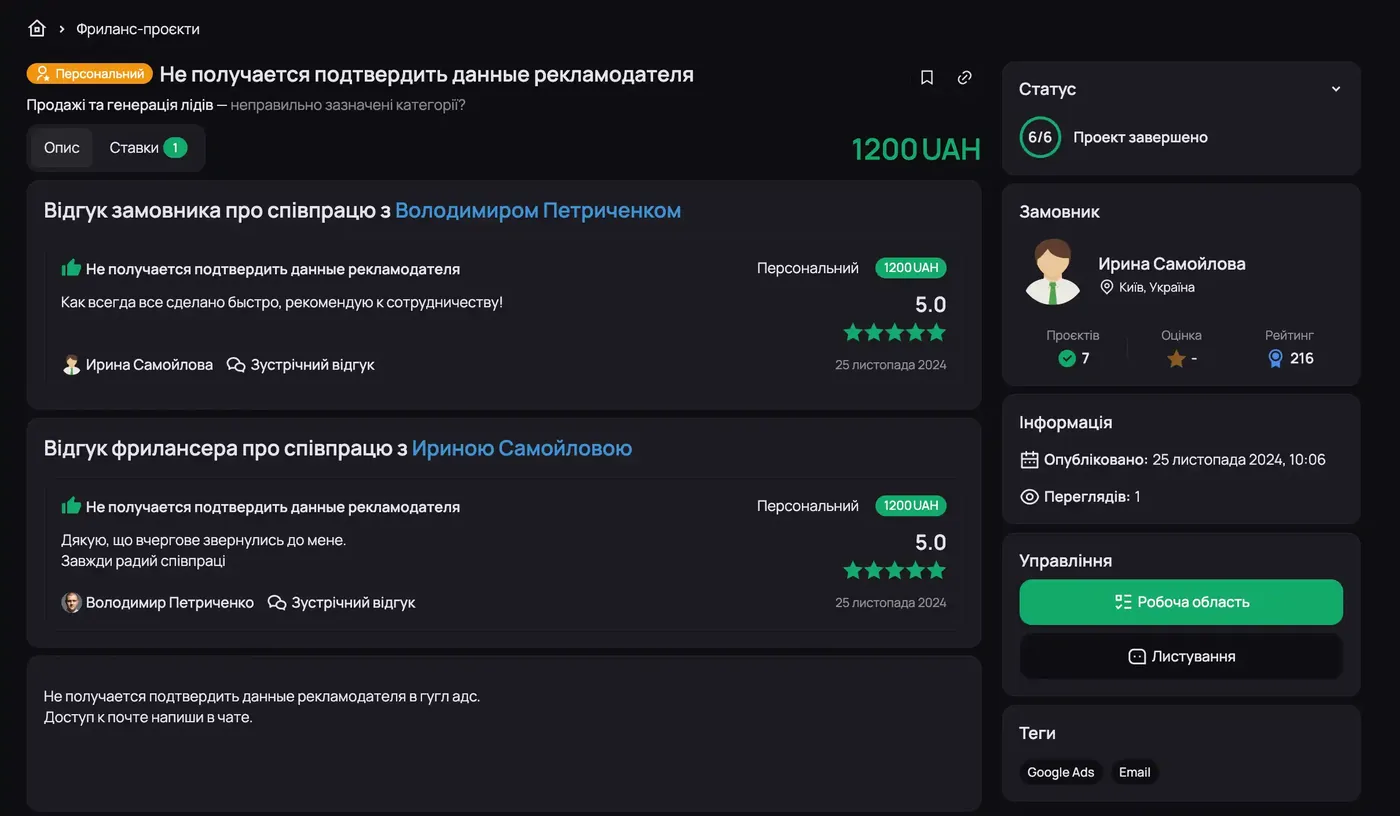
Task: Click the eye icon next to Переглядів
Action: (x=1029, y=497)
